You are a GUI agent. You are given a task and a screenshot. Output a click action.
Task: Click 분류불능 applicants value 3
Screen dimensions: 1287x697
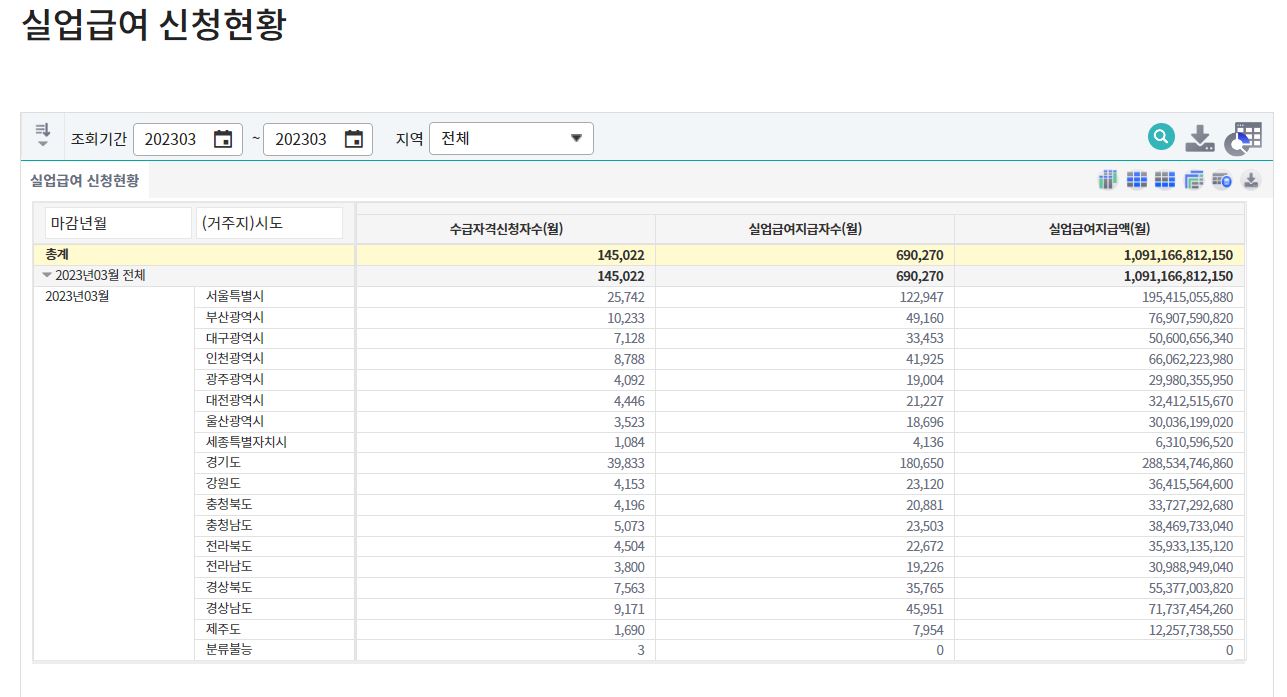[x=641, y=650]
